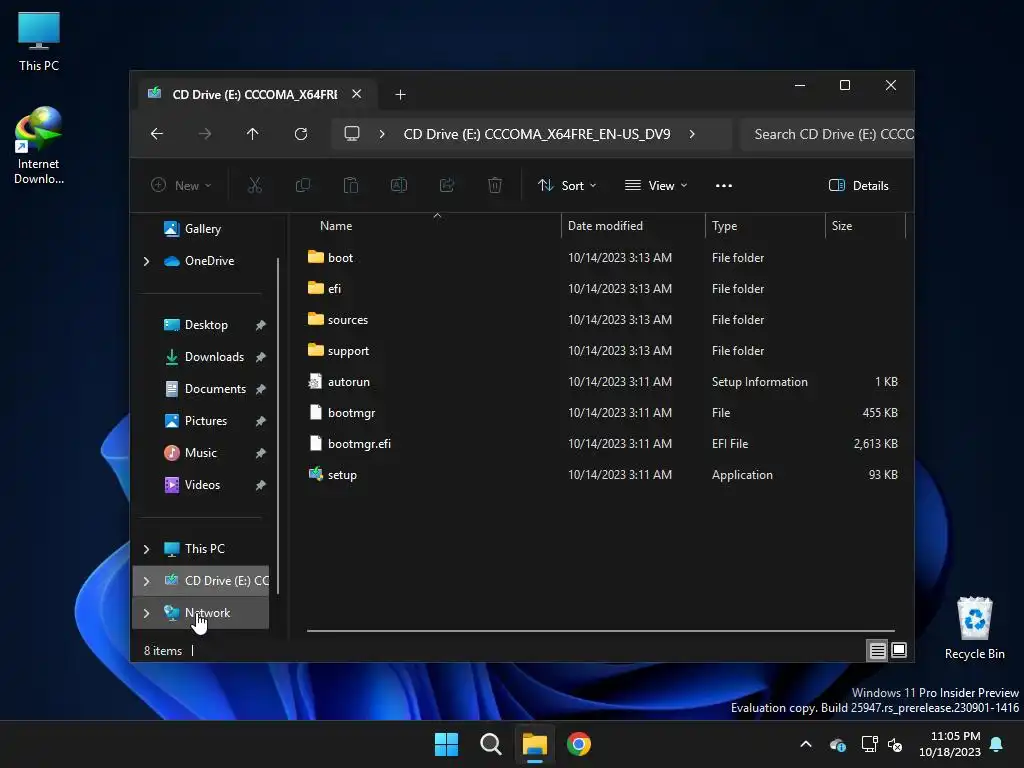Screen dimensions: 1024x768
Task: Go up one folder level
Action: [253, 134]
